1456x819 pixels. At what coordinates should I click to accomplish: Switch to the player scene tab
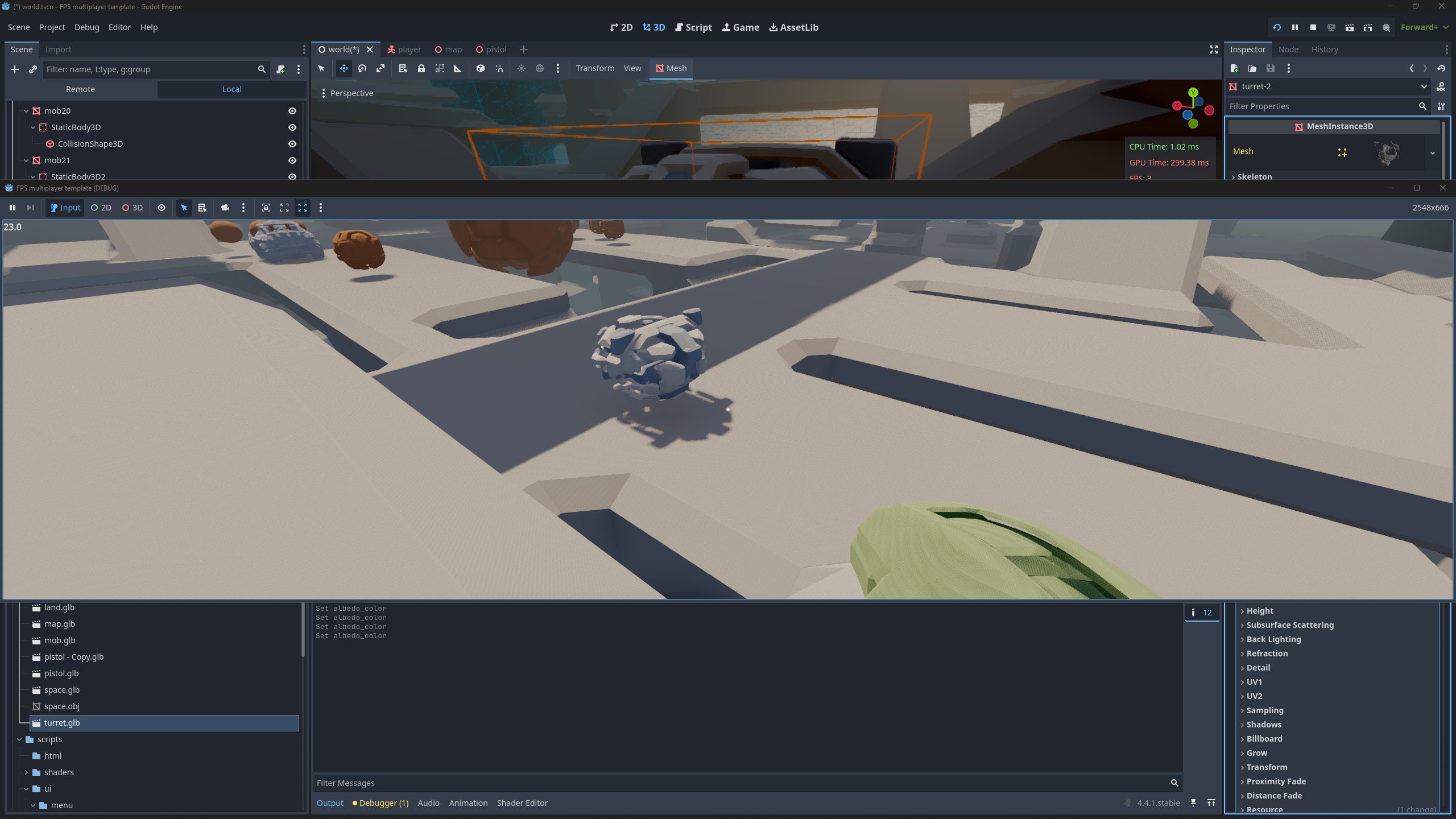click(x=404, y=49)
